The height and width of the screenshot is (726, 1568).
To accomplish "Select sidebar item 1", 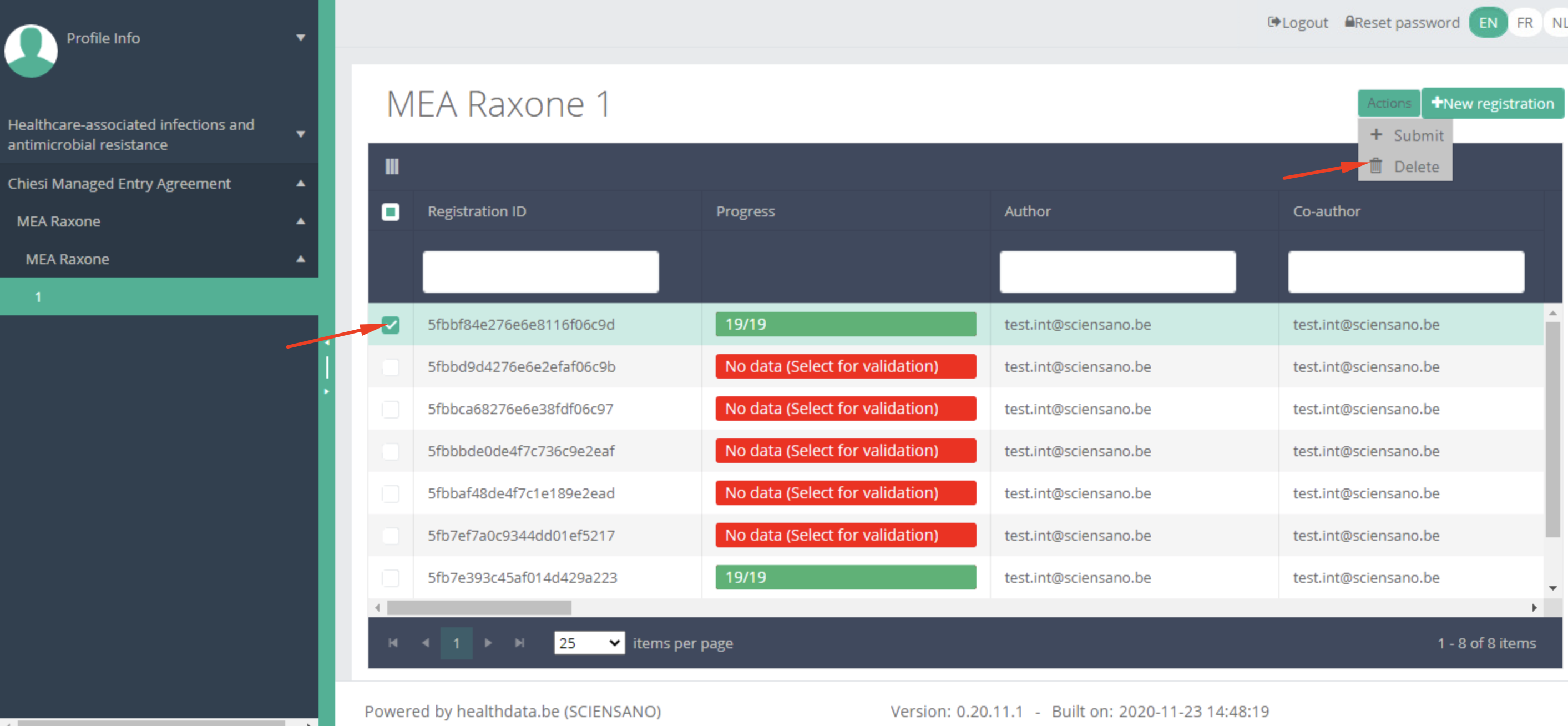I will tap(159, 296).
